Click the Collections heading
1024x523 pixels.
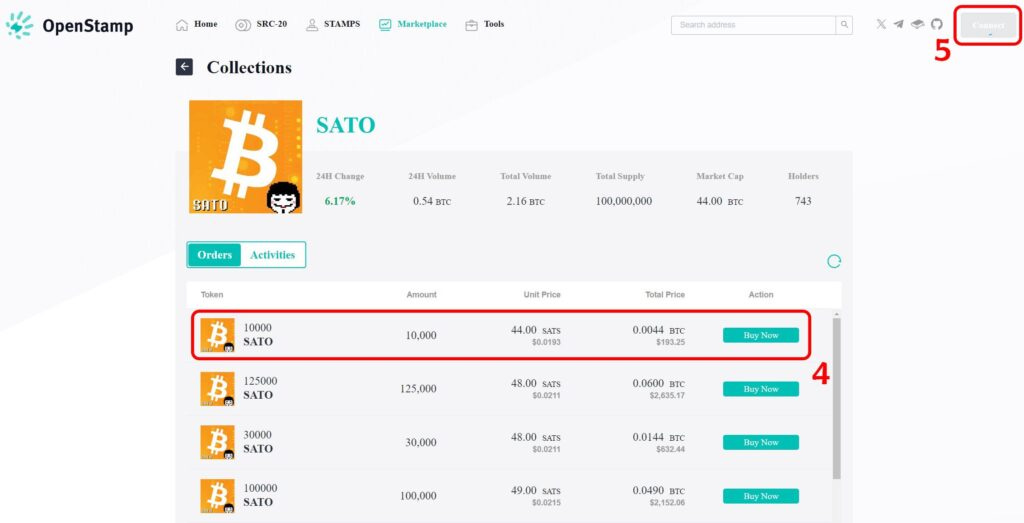(249, 67)
